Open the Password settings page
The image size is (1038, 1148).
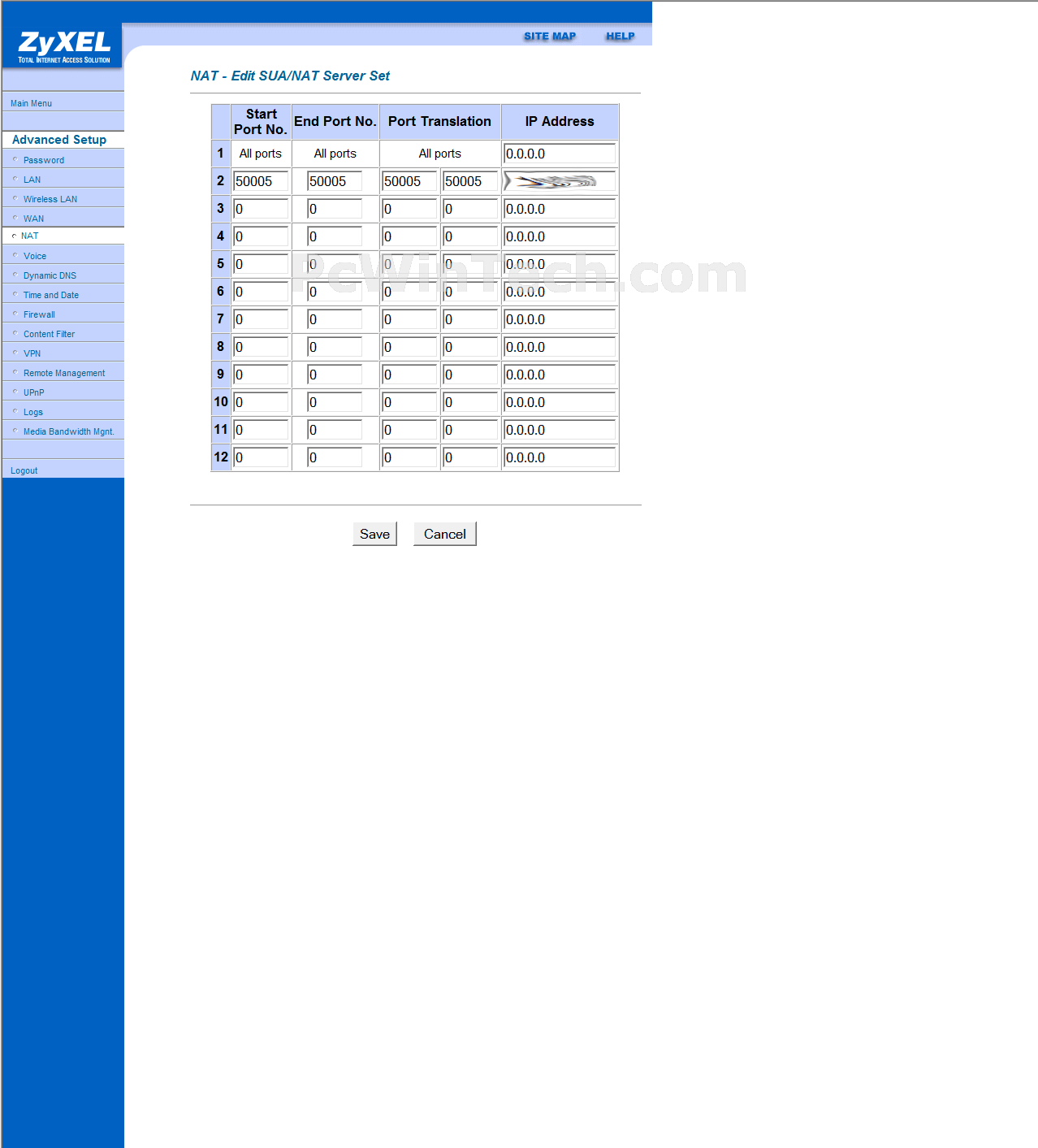pyautogui.click(x=44, y=160)
